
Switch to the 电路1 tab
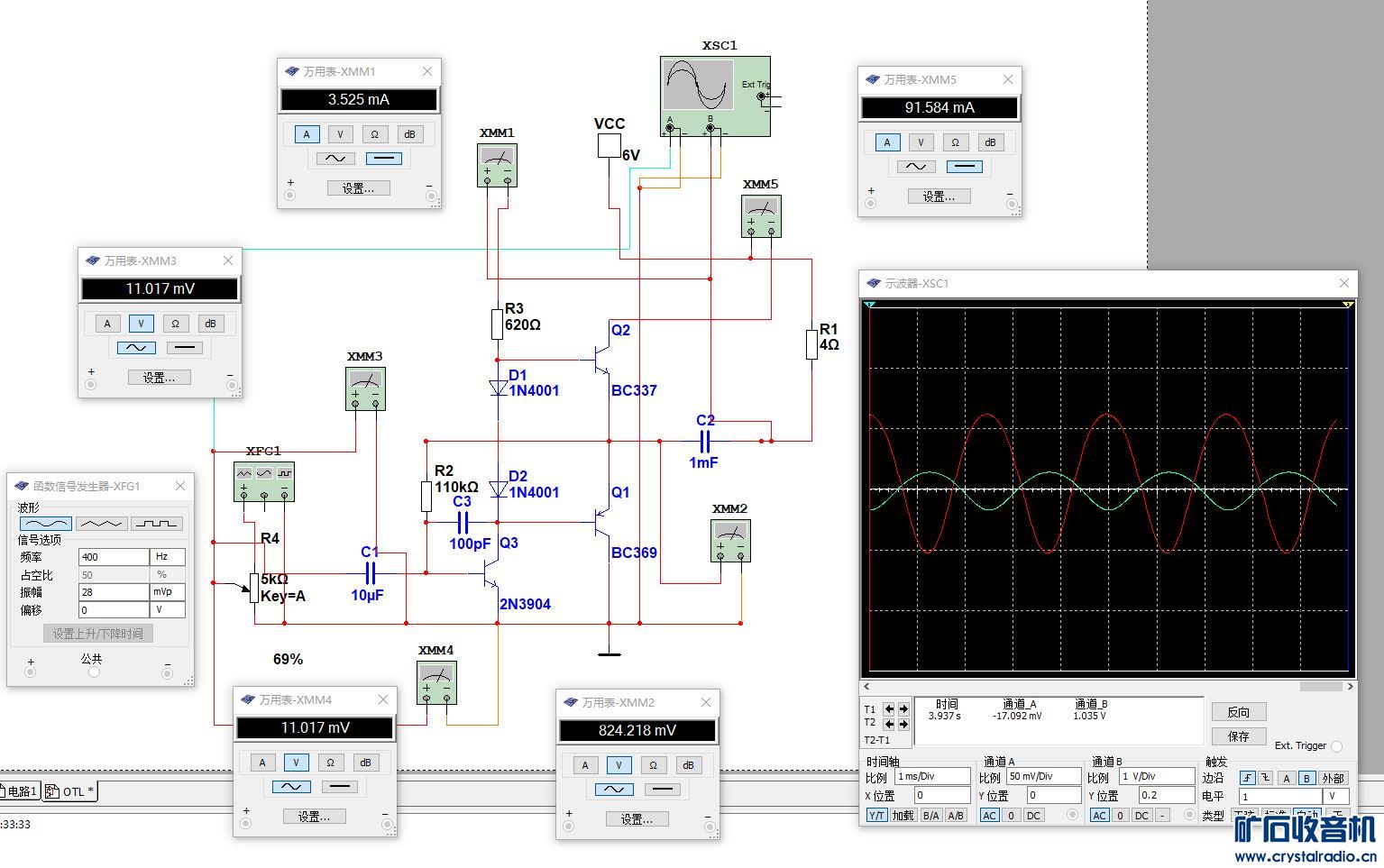coord(20,792)
